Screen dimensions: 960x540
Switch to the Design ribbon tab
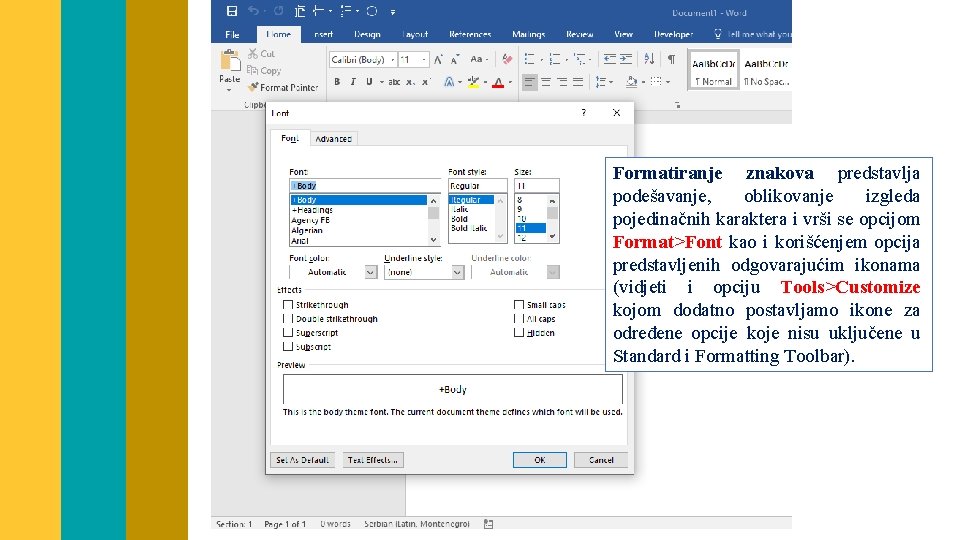click(x=367, y=34)
